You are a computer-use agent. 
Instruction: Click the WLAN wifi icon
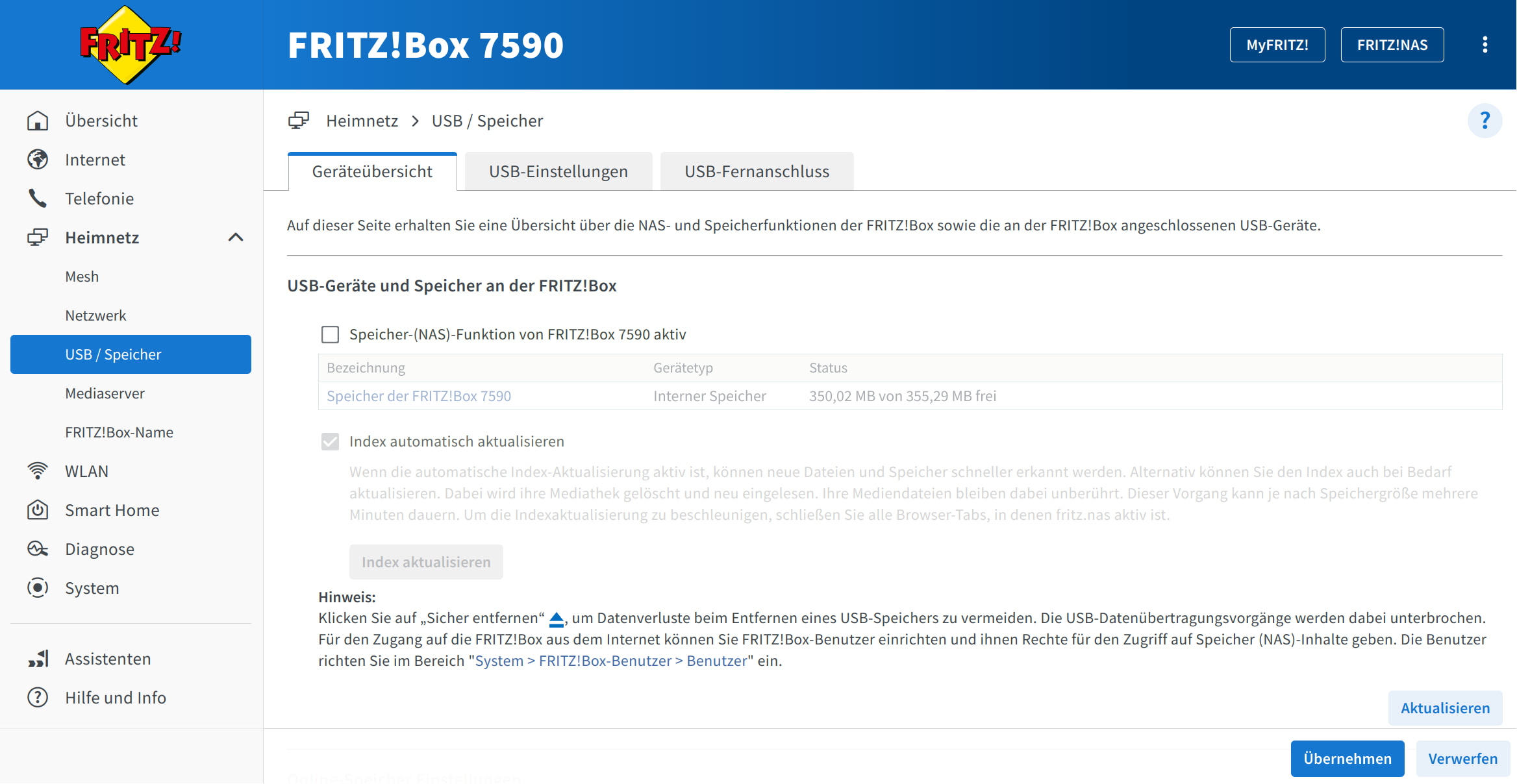click(x=38, y=471)
